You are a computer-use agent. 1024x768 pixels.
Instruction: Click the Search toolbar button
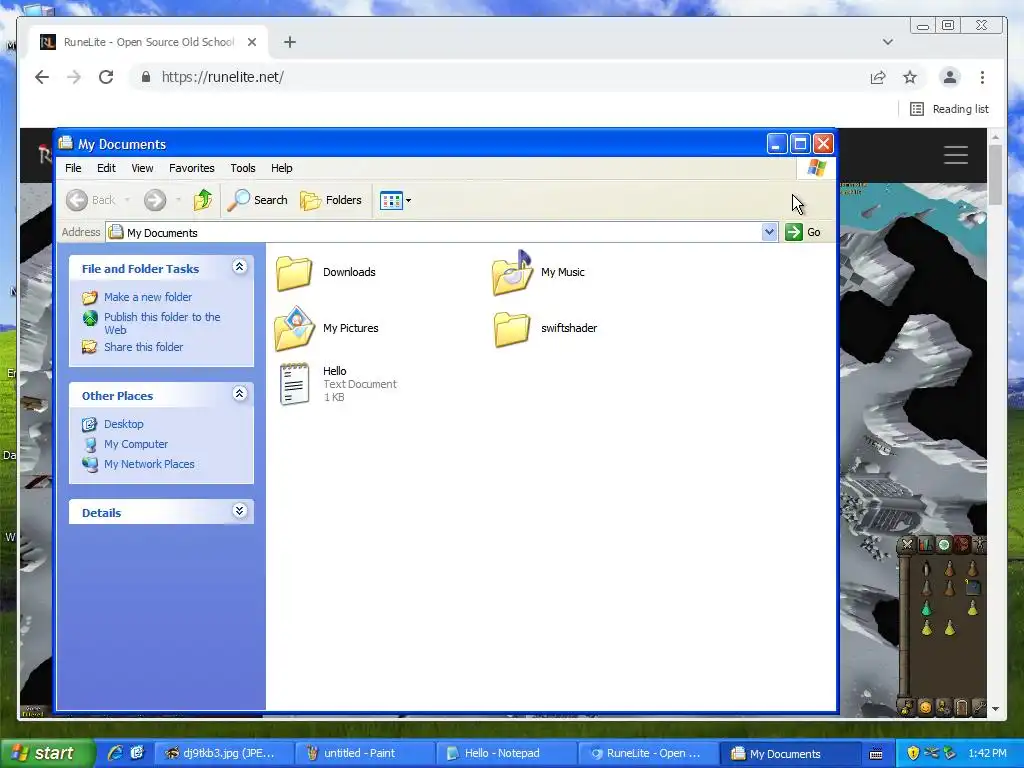(257, 200)
